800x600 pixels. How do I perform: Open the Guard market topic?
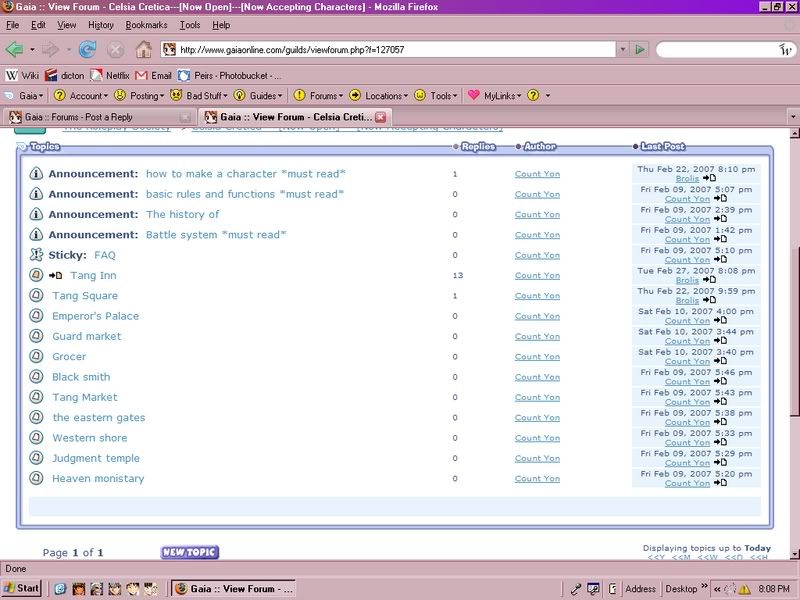[87, 336]
